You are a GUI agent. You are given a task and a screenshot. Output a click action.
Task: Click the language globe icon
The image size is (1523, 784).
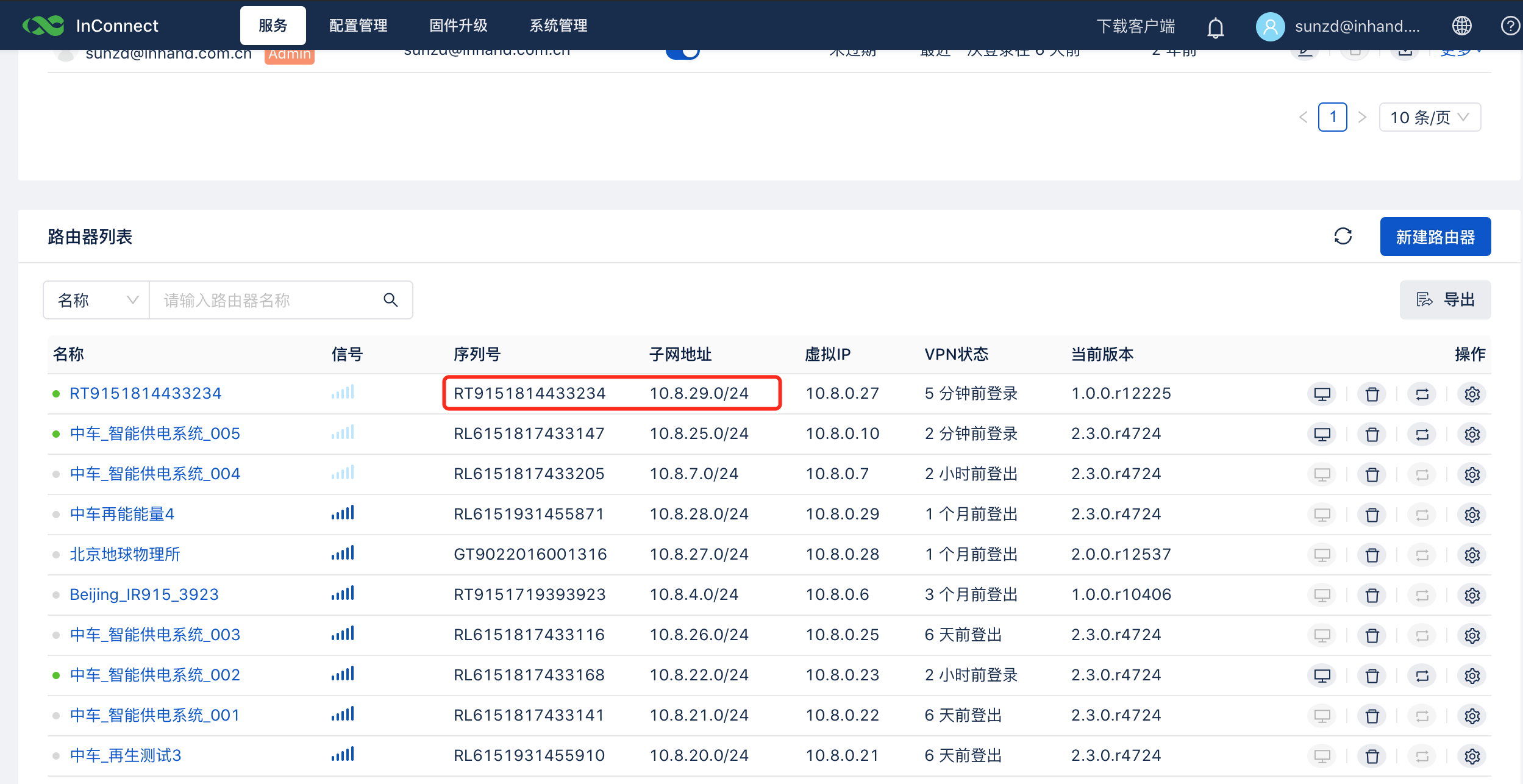(x=1461, y=26)
